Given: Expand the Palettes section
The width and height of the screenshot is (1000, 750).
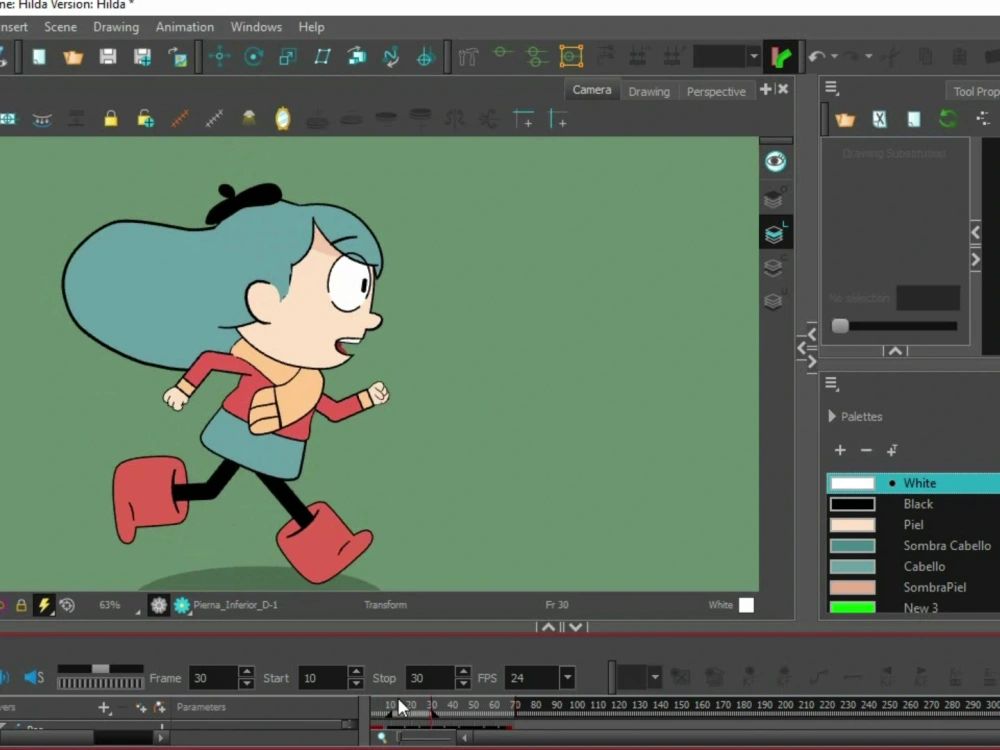Looking at the screenshot, I should pos(832,416).
